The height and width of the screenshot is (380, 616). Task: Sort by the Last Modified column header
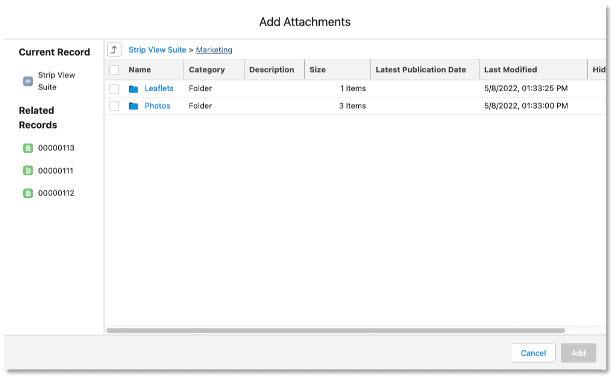pos(510,70)
